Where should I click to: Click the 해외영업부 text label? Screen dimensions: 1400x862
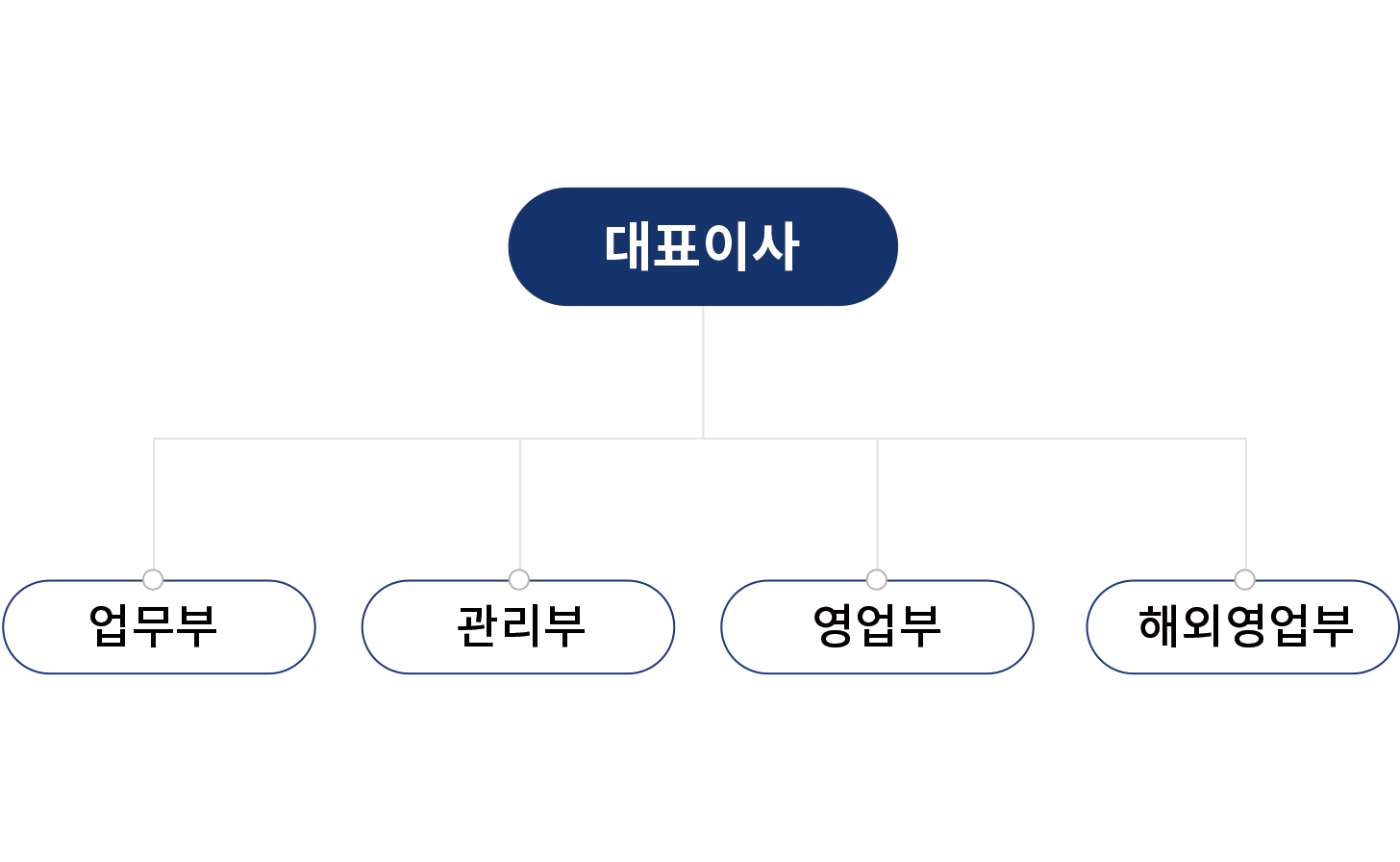click(x=1246, y=626)
